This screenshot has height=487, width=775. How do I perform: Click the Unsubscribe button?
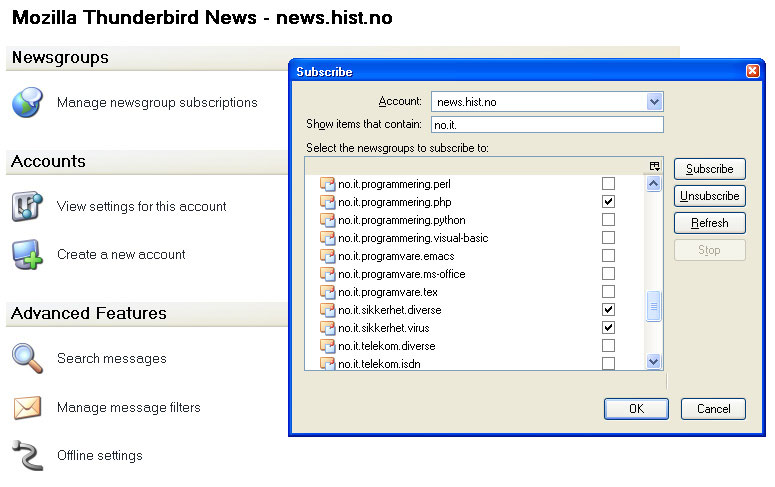pos(709,196)
